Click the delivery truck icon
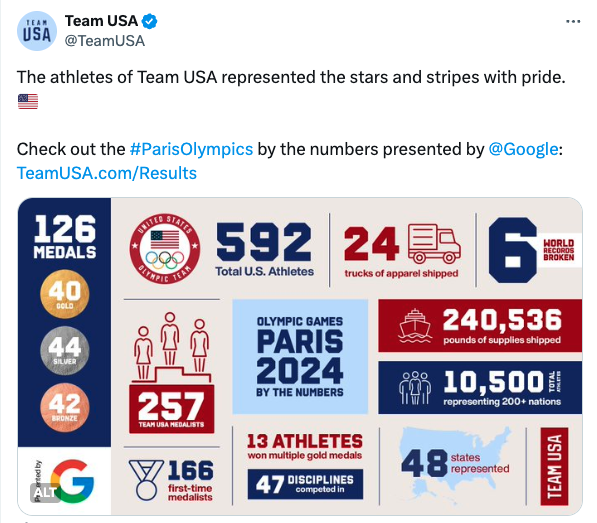 click(x=434, y=244)
